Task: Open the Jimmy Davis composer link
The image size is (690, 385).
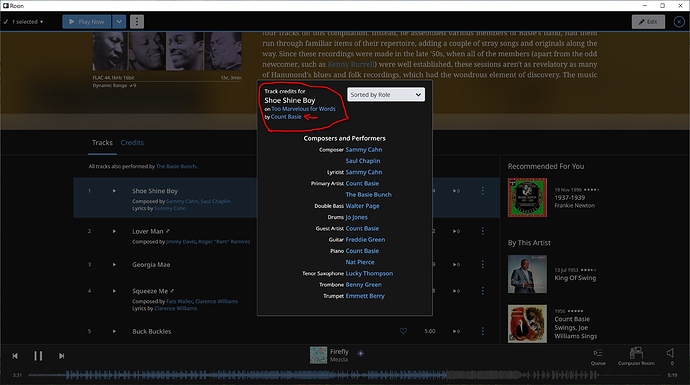Action: (x=181, y=242)
